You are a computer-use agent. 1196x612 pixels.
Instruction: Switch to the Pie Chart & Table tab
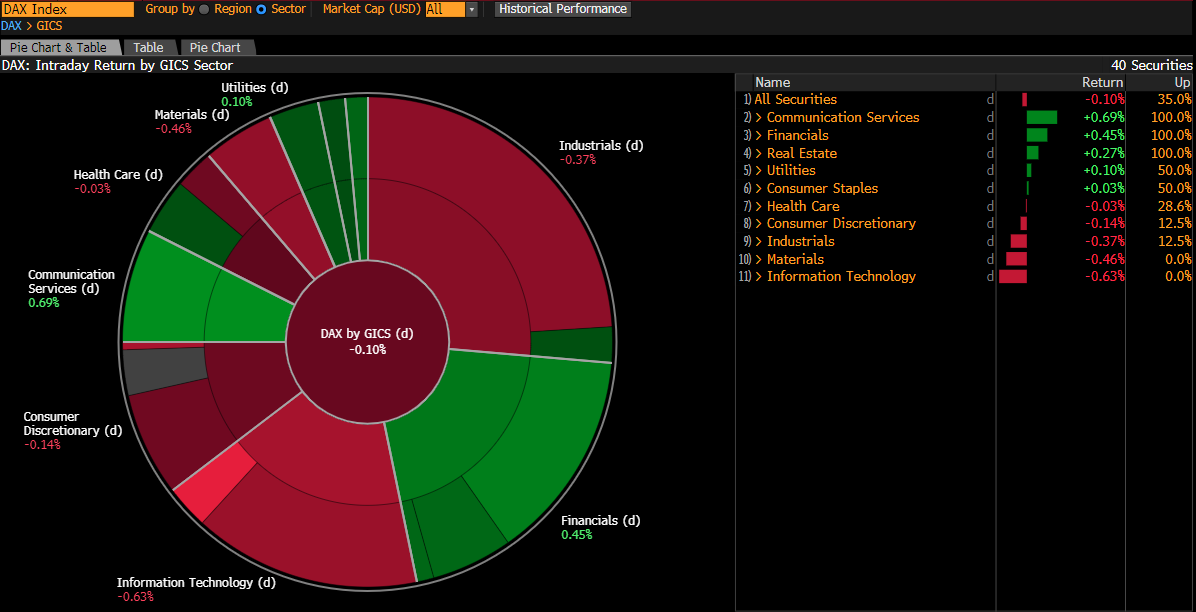coord(59,47)
